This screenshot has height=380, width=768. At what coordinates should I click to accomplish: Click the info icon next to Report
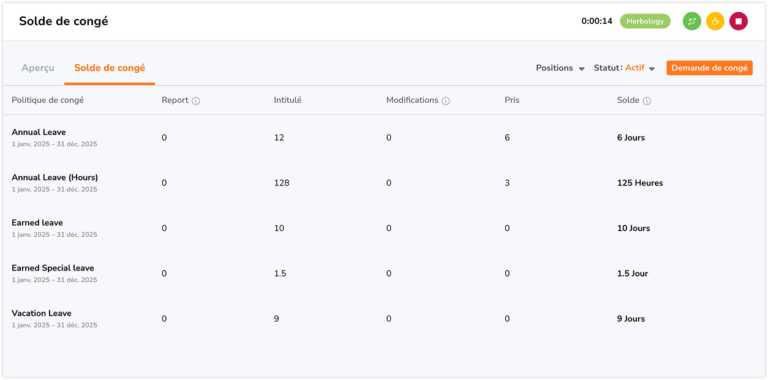tap(196, 101)
